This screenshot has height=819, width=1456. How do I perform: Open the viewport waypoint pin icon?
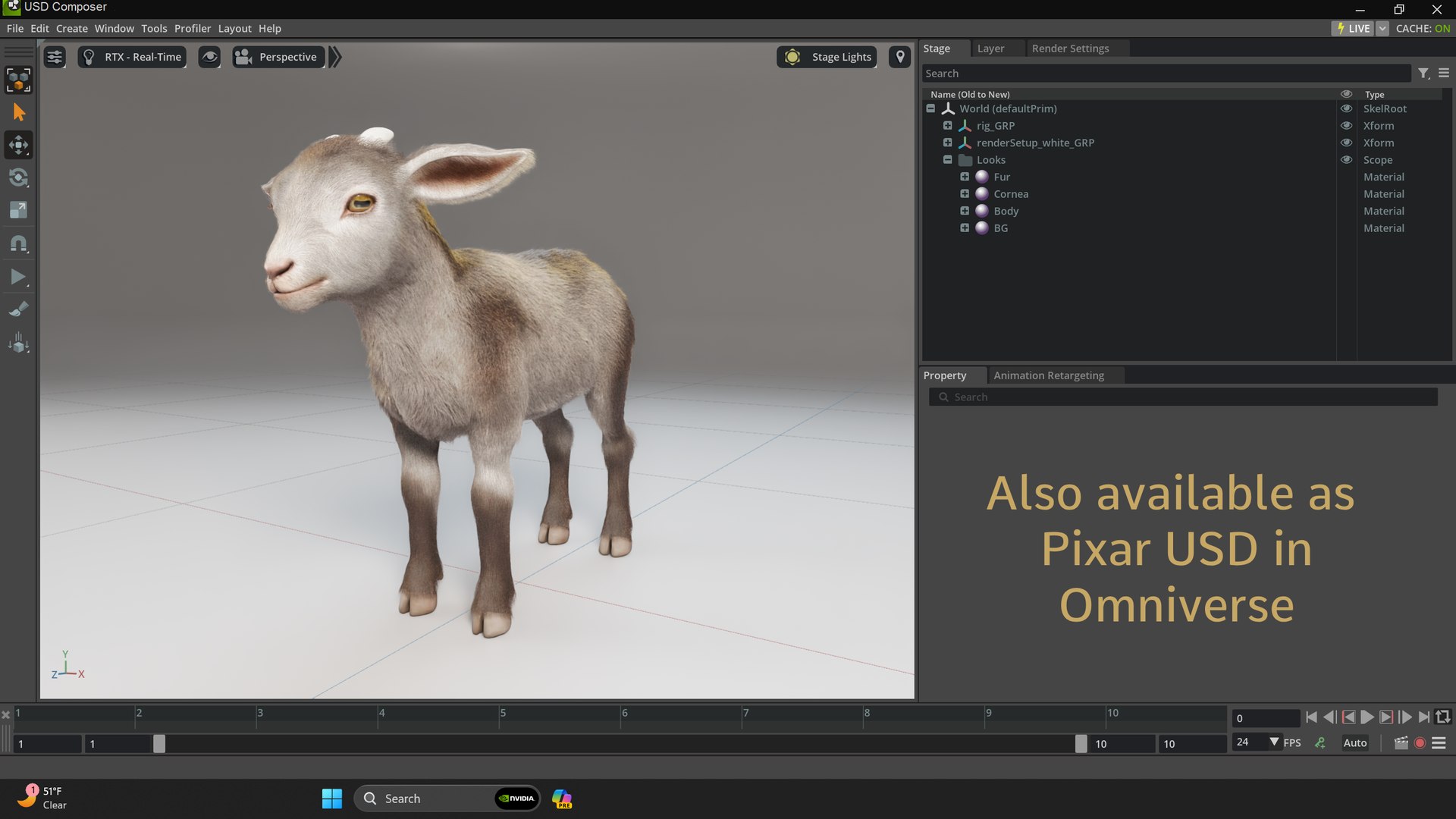tap(899, 57)
